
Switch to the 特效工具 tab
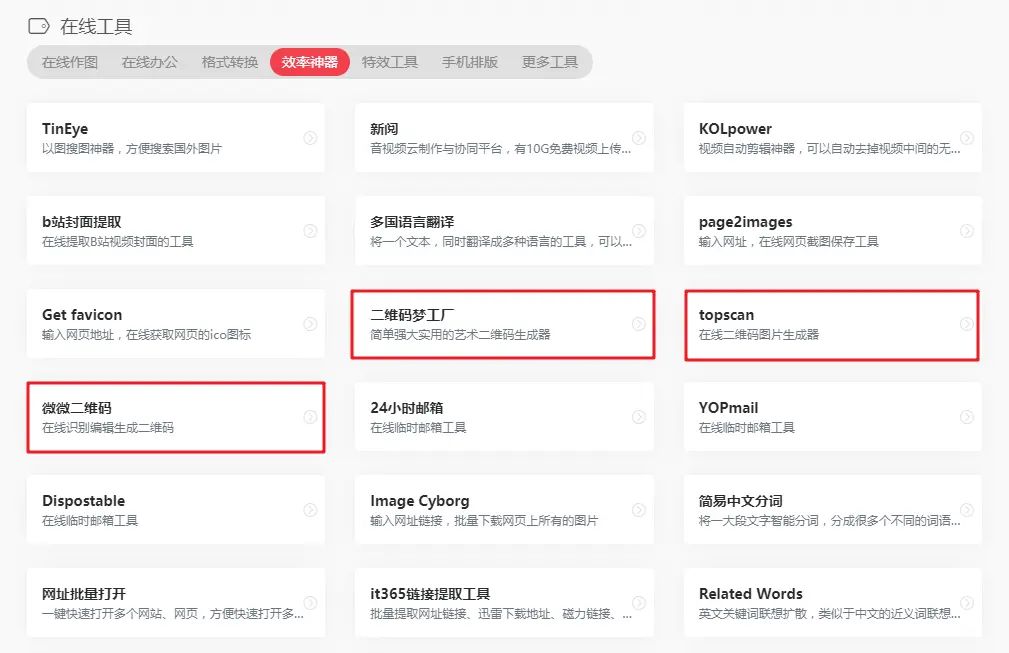click(x=389, y=61)
